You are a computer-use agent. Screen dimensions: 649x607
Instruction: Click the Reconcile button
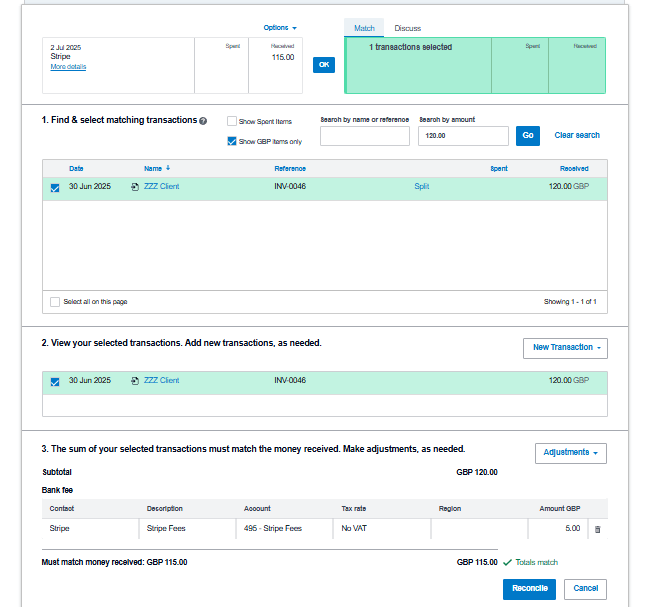tap(529, 589)
